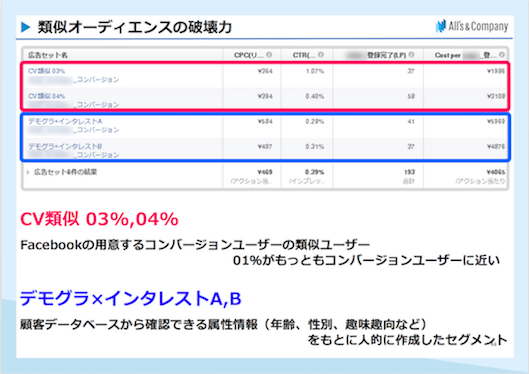The image size is (529, 374).
Task: Select the 0.40% CTR value
Action: point(315,96)
